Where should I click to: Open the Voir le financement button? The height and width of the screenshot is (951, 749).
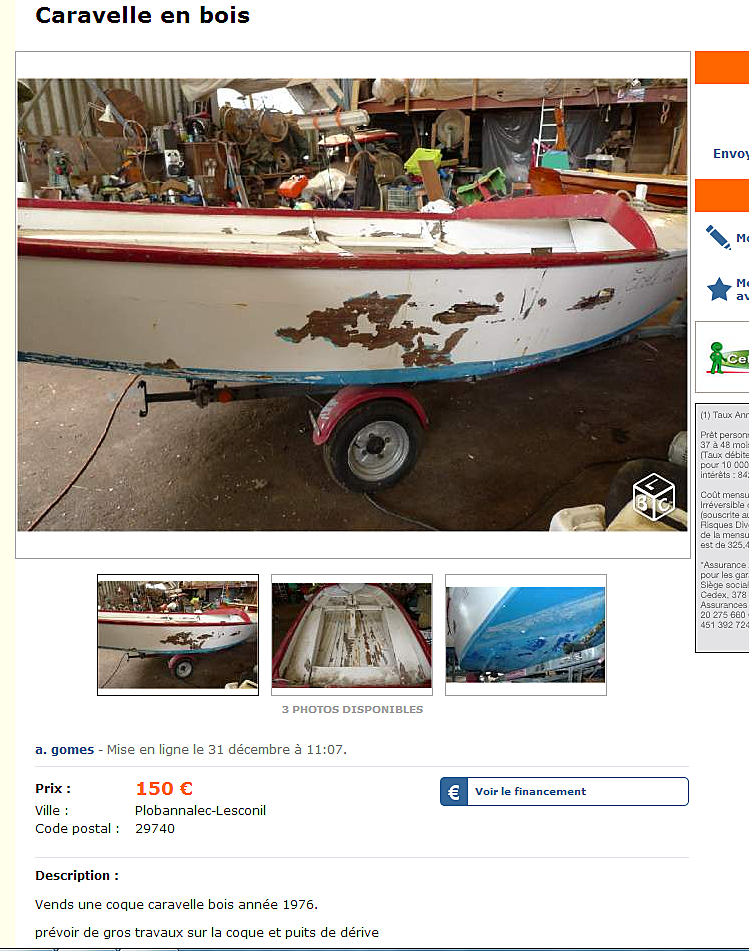(x=564, y=791)
